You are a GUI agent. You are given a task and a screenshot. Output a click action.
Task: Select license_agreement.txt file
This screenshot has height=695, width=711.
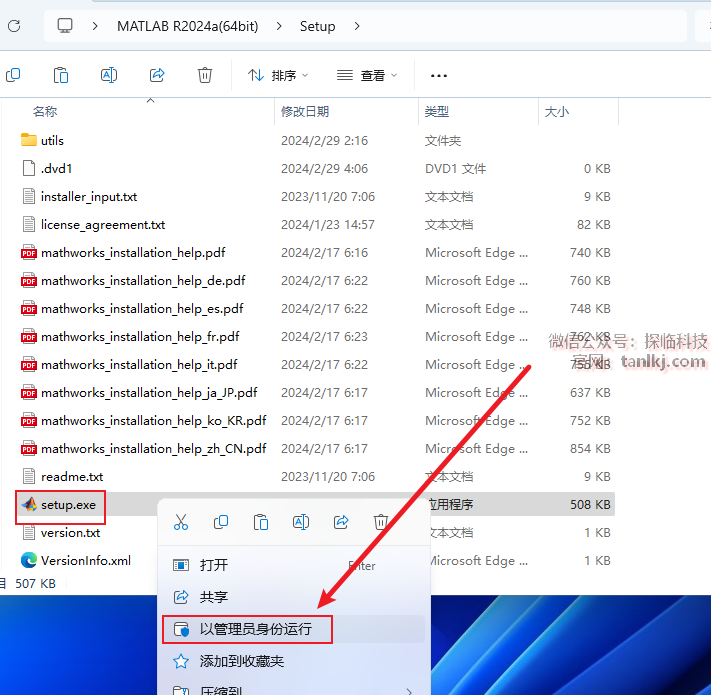coord(103,225)
